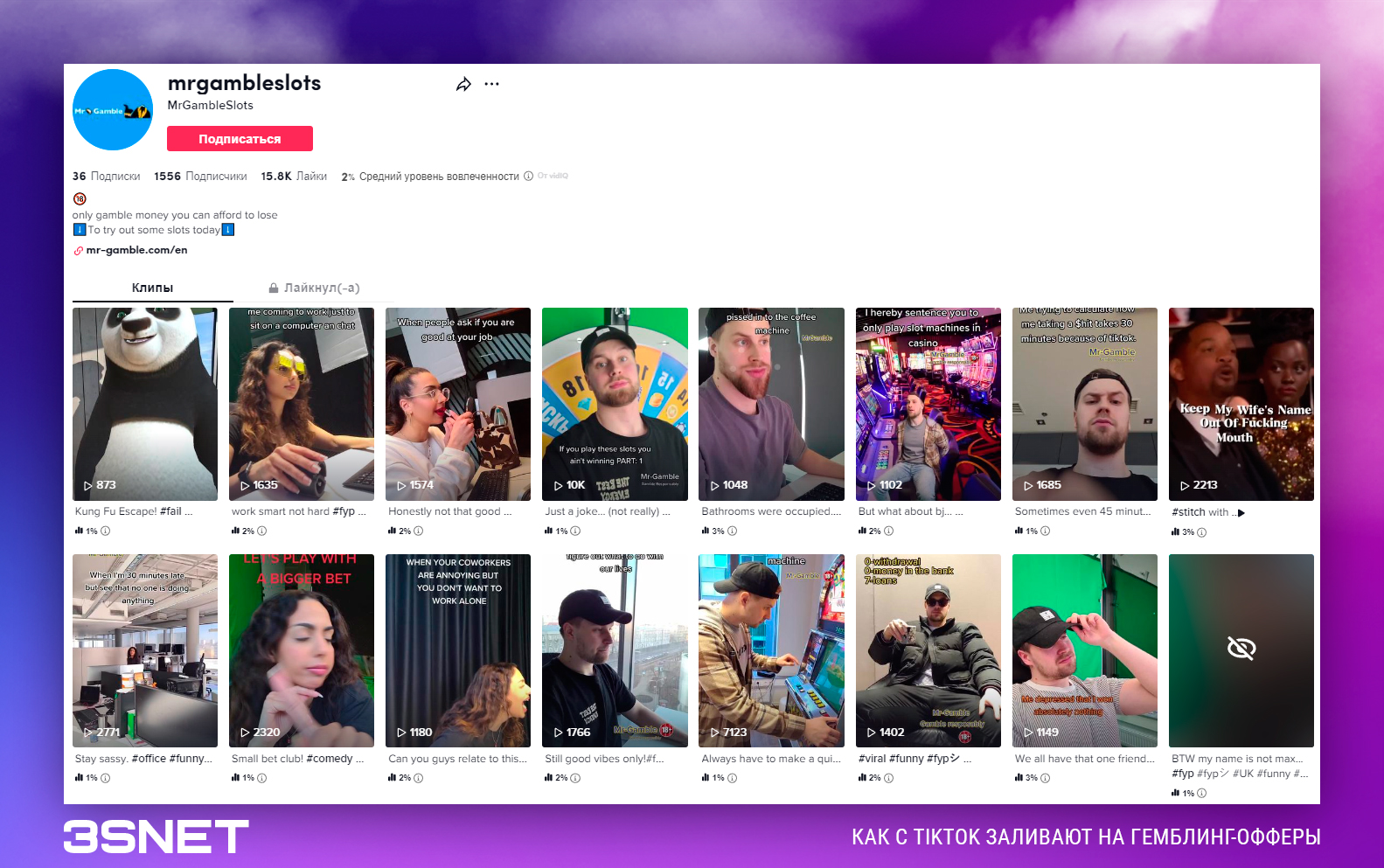The image size is (1384, 868).
Task: Open the window view clip with 1766 views
Action: tap(615, 650)
